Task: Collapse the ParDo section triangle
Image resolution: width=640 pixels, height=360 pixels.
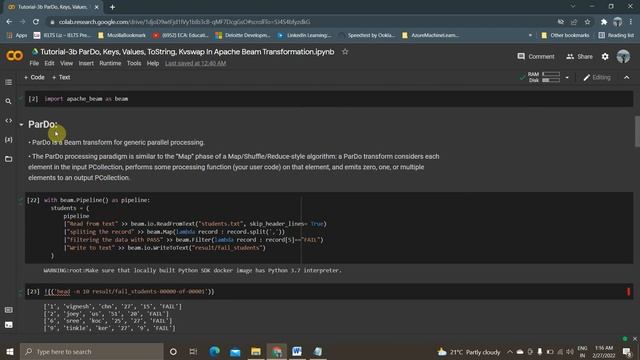Action: point(21,124)
